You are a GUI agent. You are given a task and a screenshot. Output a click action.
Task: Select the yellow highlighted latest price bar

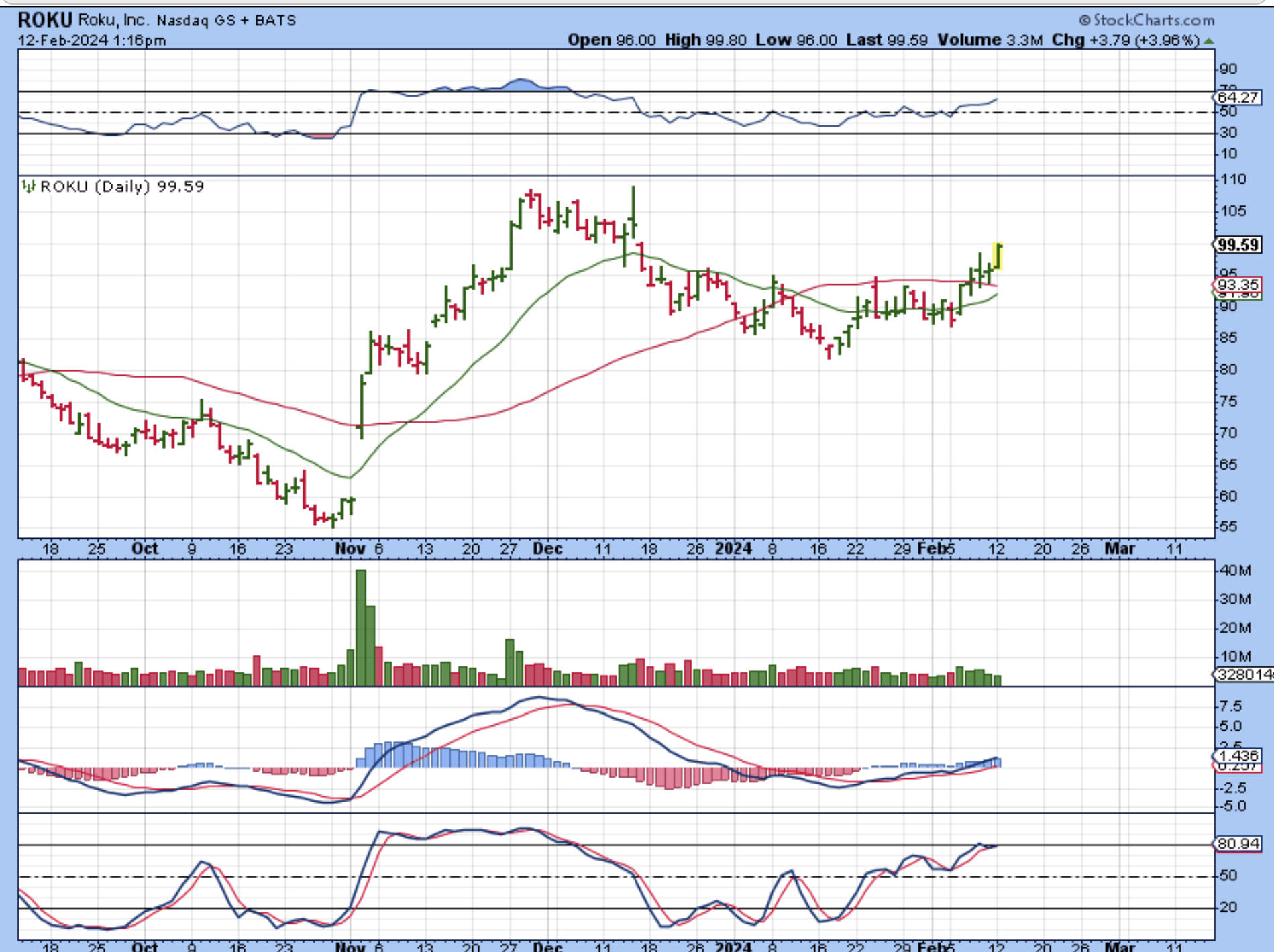[998, 256]
